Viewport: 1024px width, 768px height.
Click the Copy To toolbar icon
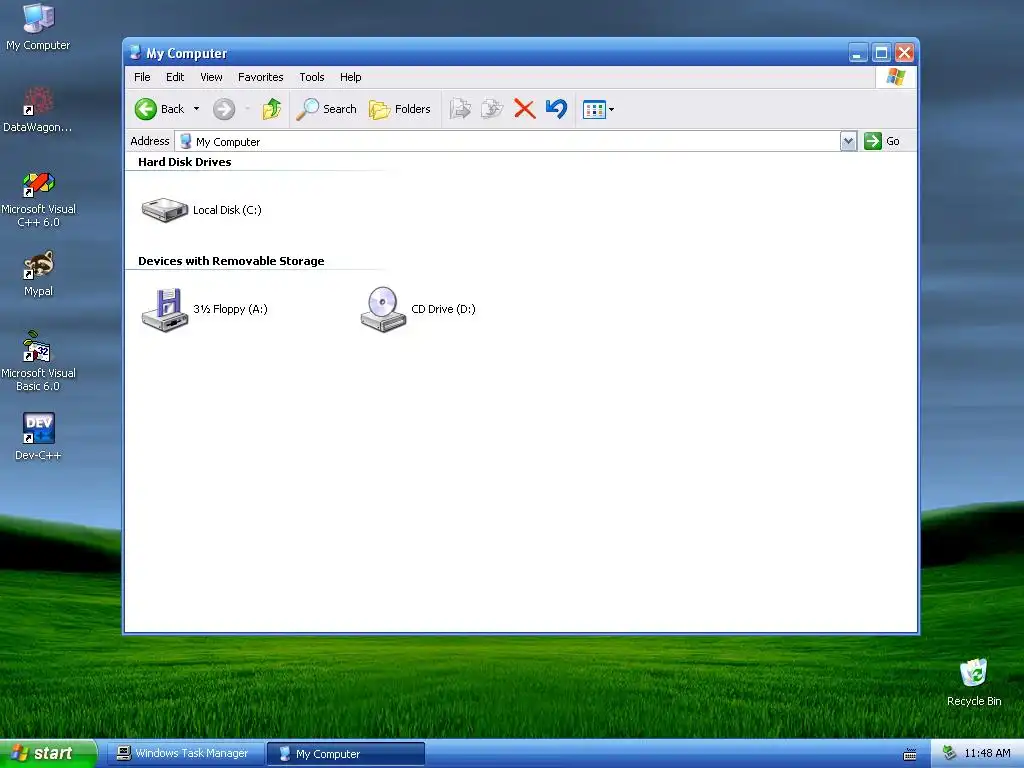[x=492, y=109]
